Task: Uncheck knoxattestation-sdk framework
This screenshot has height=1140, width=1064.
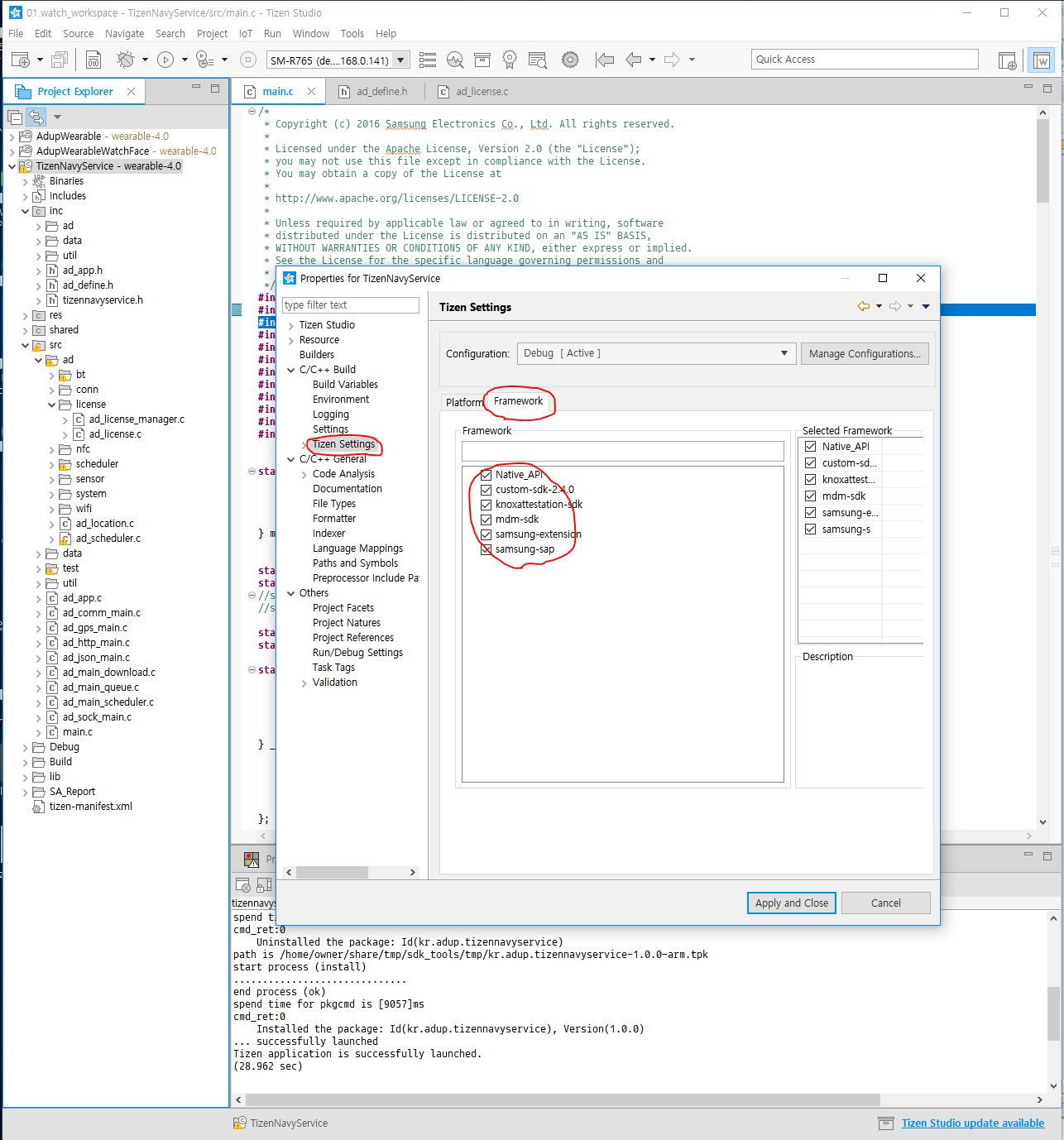Action: (486, 505)
